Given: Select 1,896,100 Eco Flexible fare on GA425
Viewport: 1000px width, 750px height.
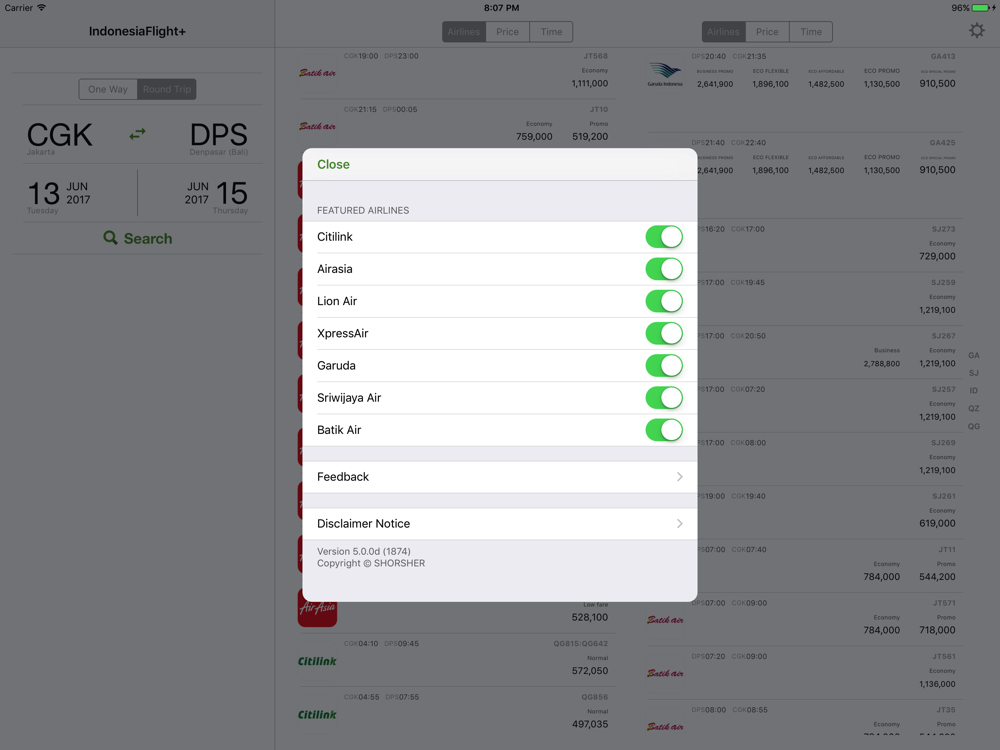Looking at the screenshot, I should click(770, 170).
